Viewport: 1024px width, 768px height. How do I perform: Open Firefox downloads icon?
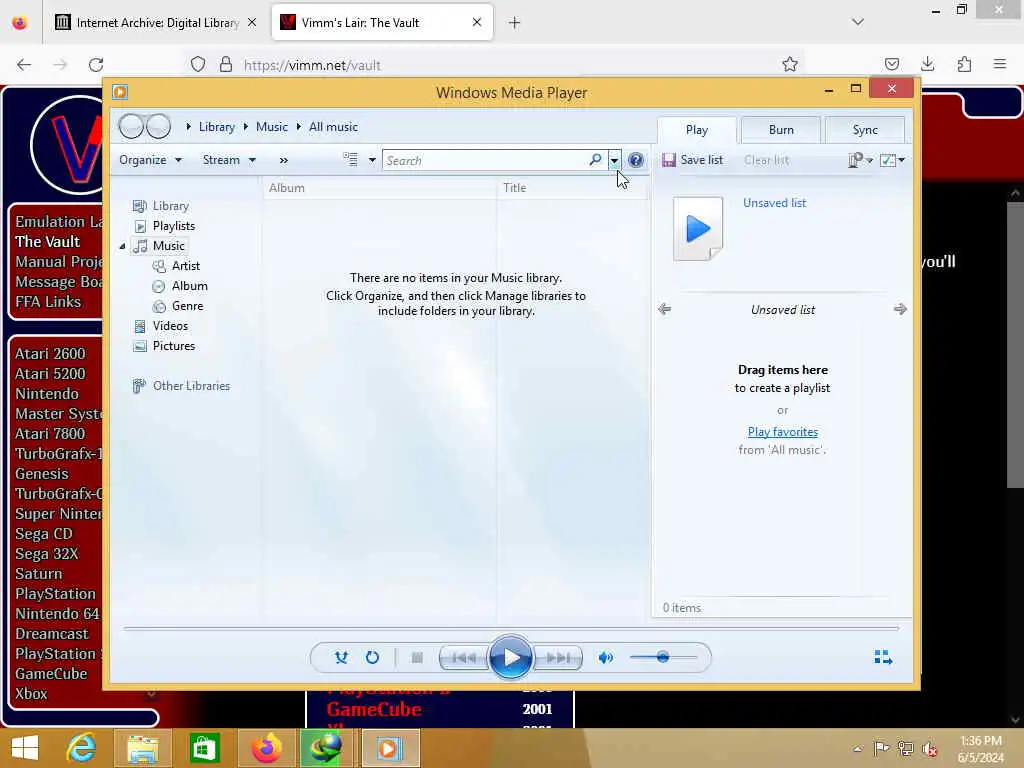[x=927, y=64]
